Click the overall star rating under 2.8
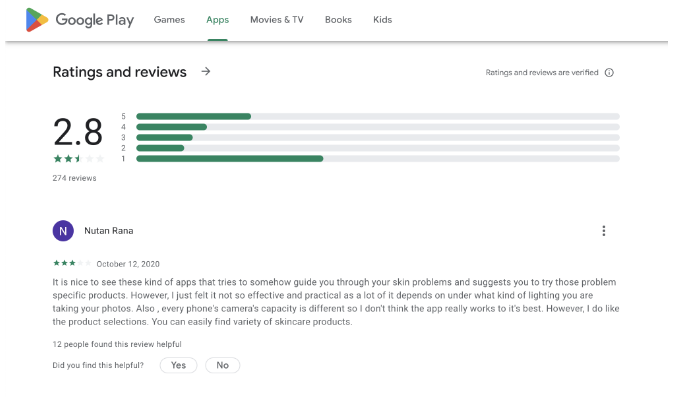Viewport: 673px width, 397px height. pos(79,159)
